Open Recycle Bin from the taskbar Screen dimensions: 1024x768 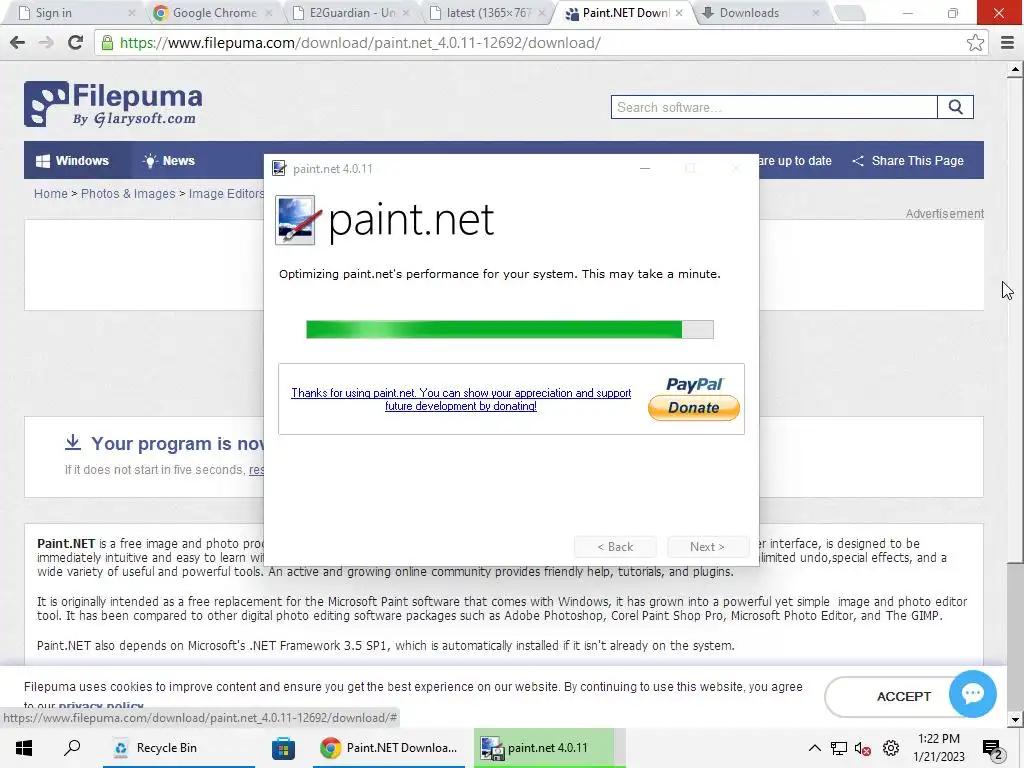click(x=178, y=748)
